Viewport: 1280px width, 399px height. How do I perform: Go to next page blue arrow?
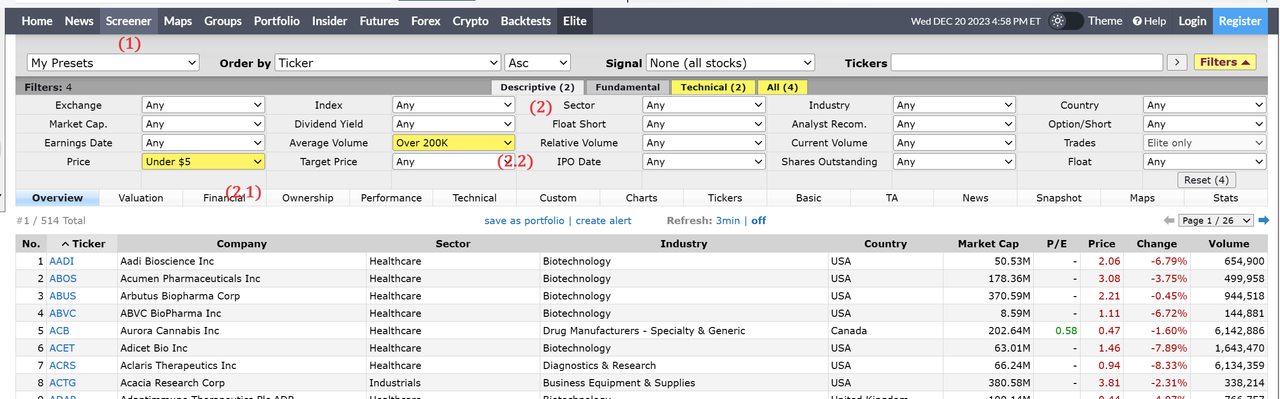coord(1263,220)
